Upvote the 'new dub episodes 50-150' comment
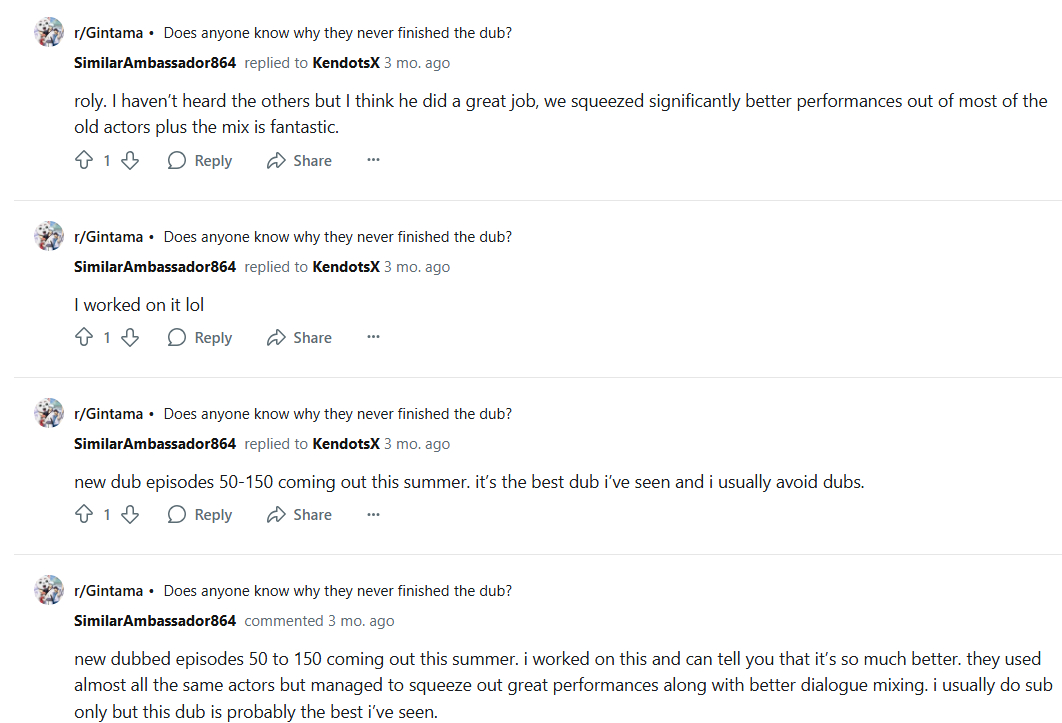This screenshot has height=723, width=1062. (84, 515)
